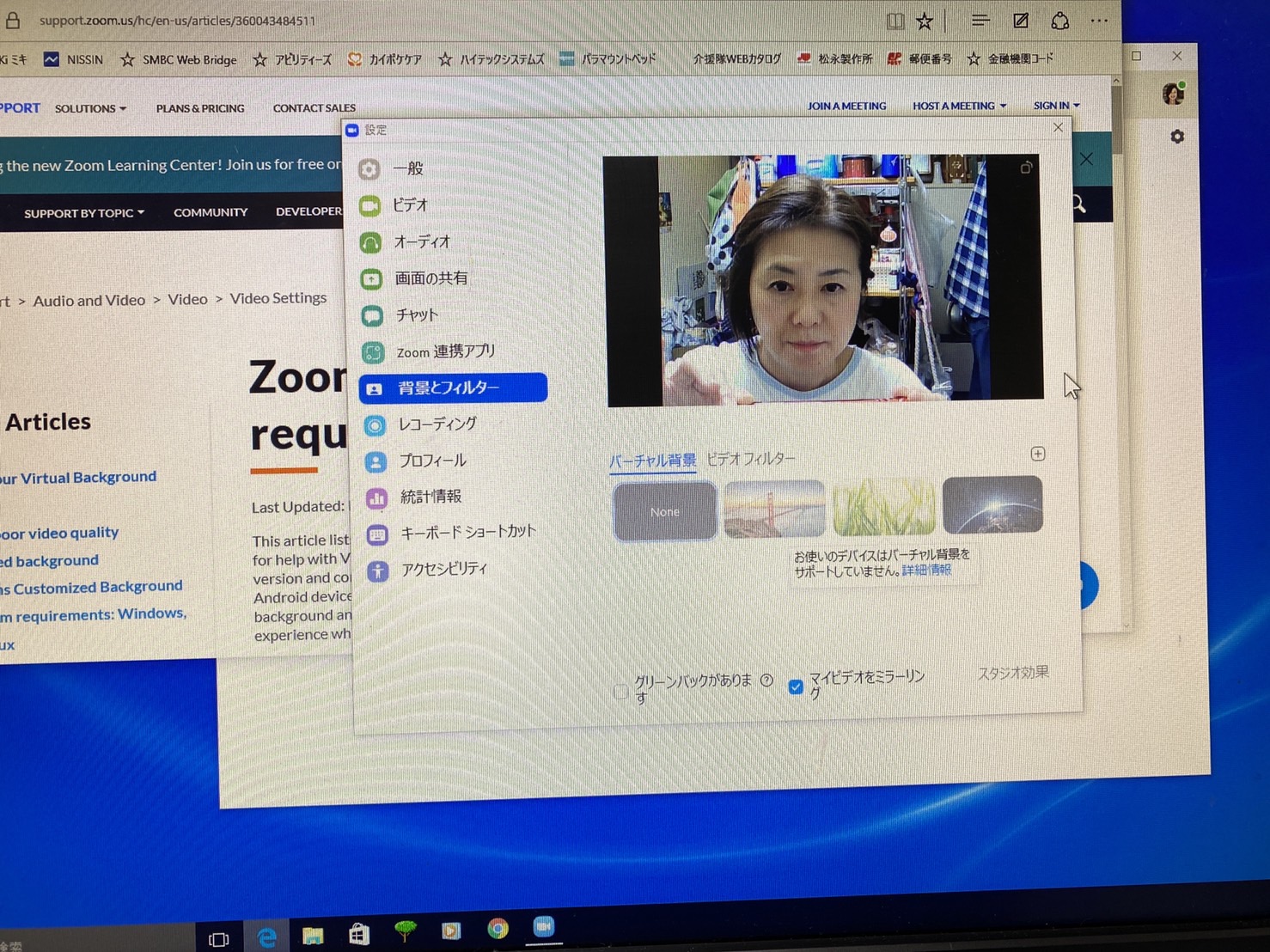Open the DEVELOPER menu item
Viewport: 1270px width, 952px height.
[x=308, y=211]
